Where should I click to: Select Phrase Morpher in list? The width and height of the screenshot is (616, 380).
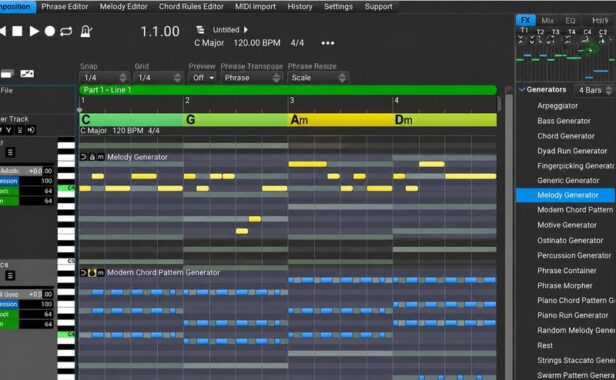coord(565,286)
